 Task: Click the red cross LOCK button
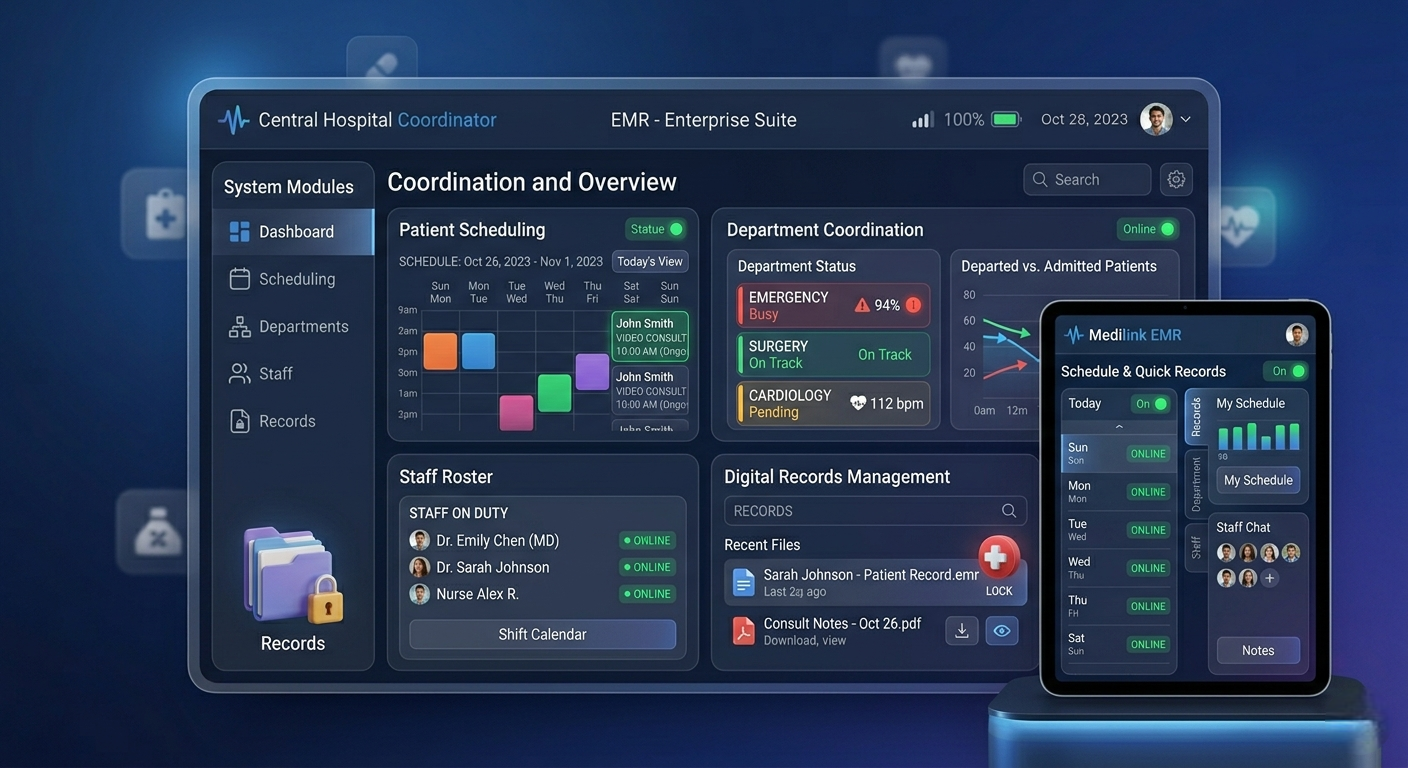point(998,557)
